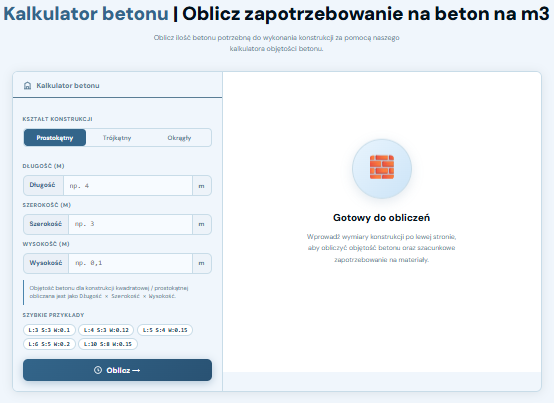This screenshot has width=554, height=403.
Task: Click the 'WYSOKOŚĆ (M)' label
Action: 46,244
